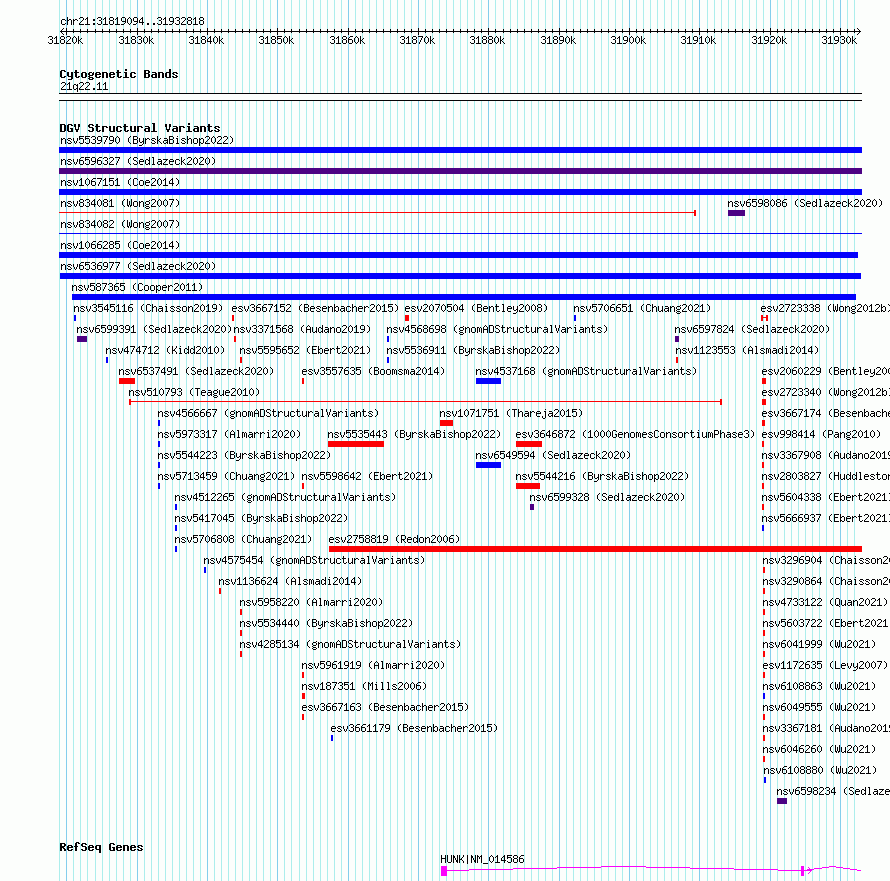Open nsv834081 (Wong2007) variant label

click(x=120, y=203)
